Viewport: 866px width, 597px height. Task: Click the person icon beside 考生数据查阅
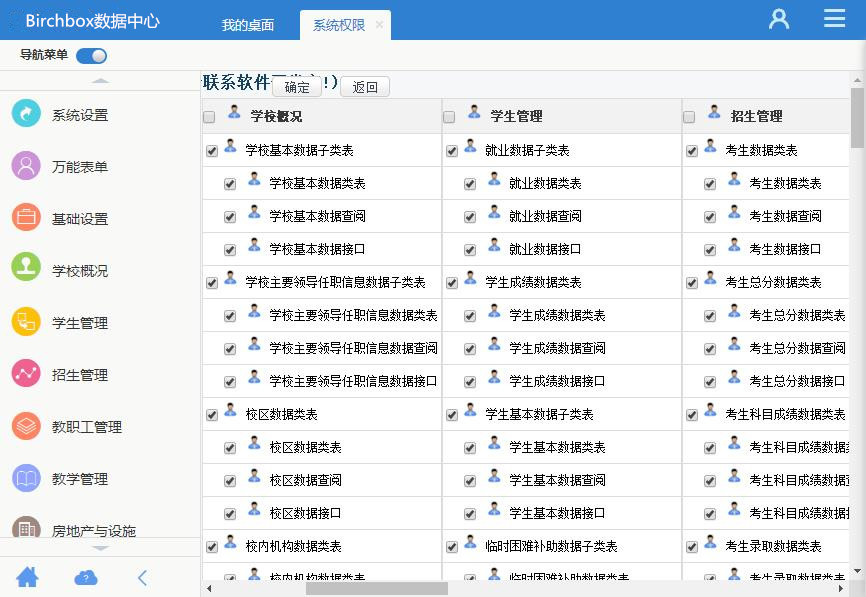[734, 213]
